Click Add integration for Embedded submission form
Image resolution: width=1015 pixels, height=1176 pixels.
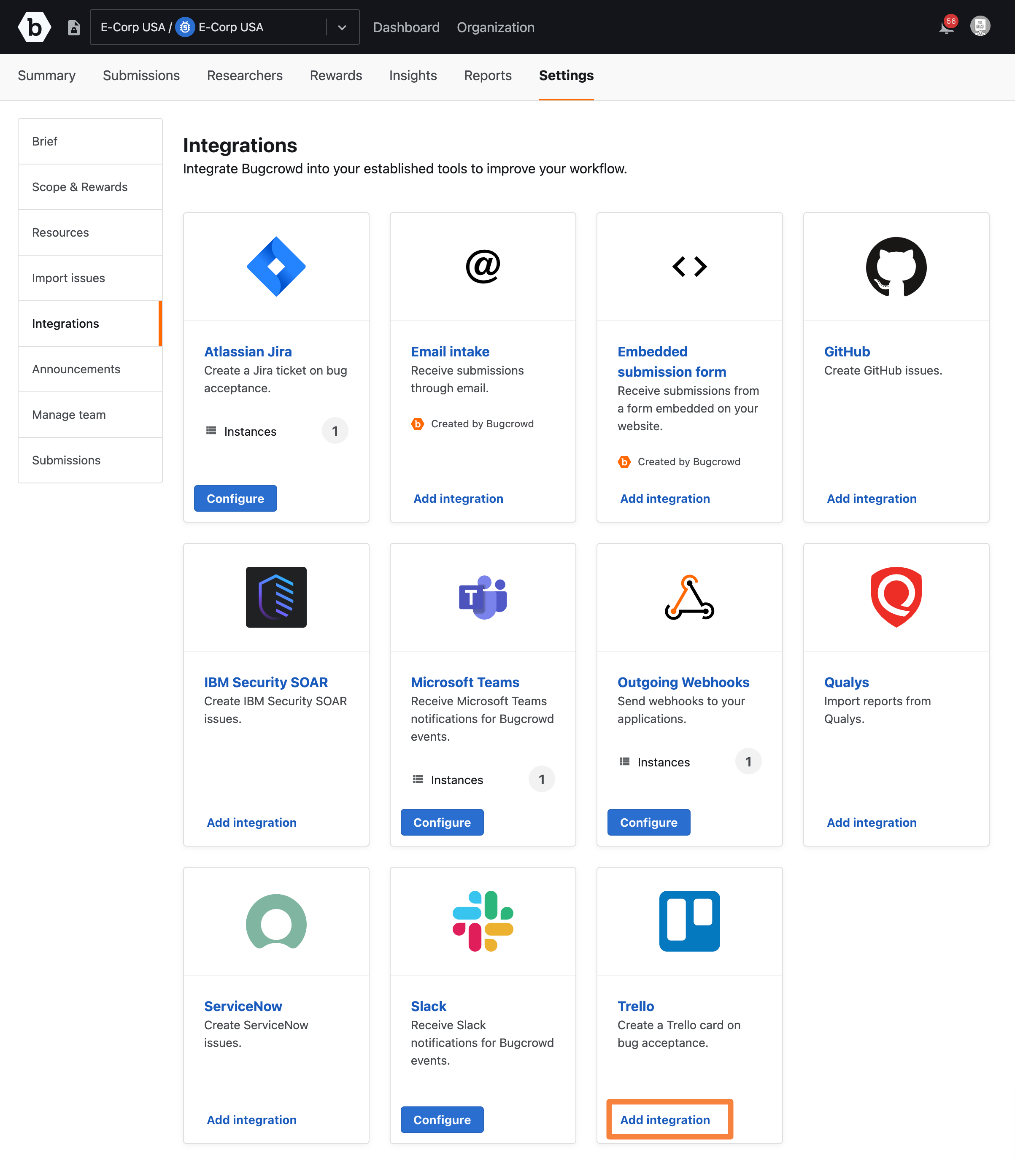[x=665, y=498]
